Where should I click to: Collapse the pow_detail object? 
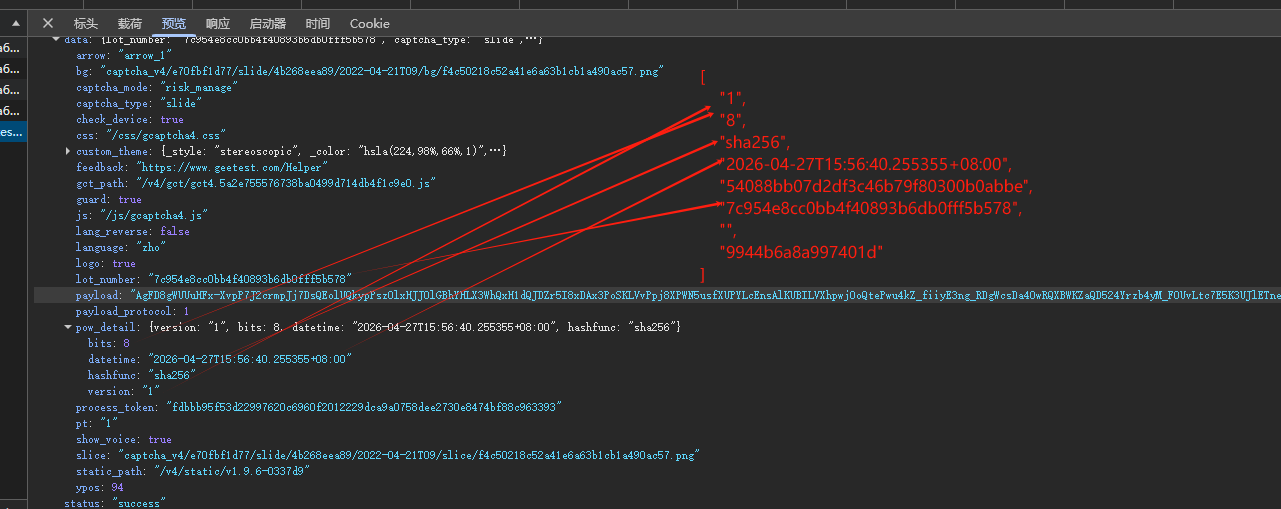point(68,327)
